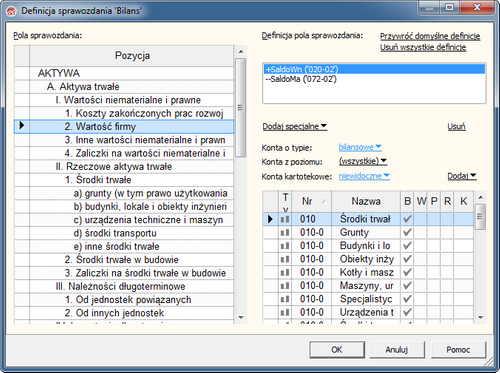
Task: Open the '(wszystkie)' account level dropdown
Action: [x=363, y=161]
